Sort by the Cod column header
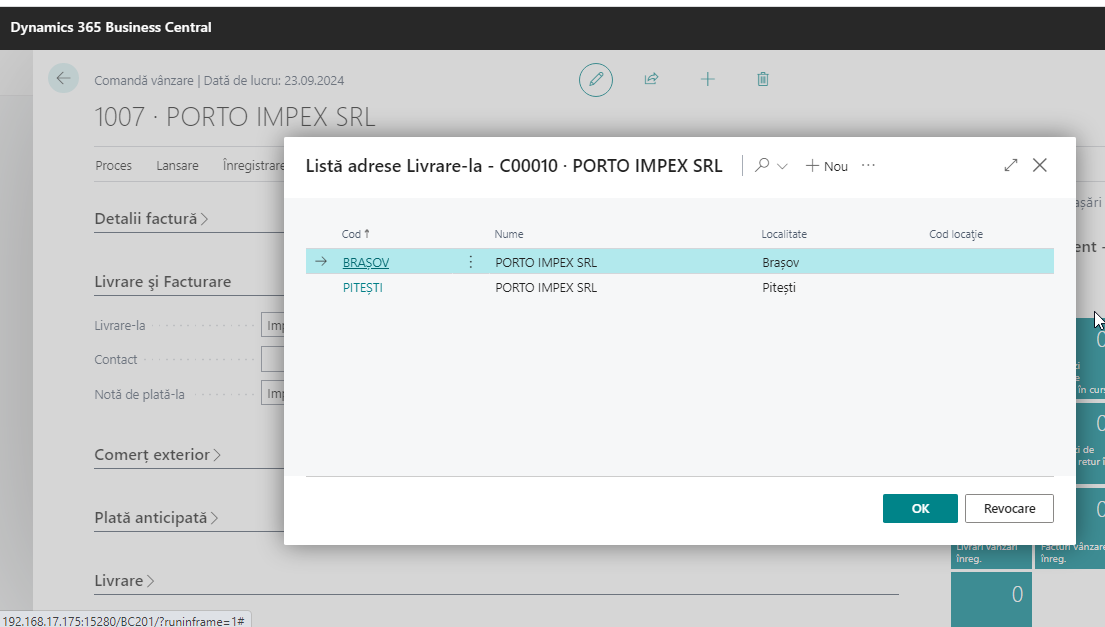 (x=351, y=234)
